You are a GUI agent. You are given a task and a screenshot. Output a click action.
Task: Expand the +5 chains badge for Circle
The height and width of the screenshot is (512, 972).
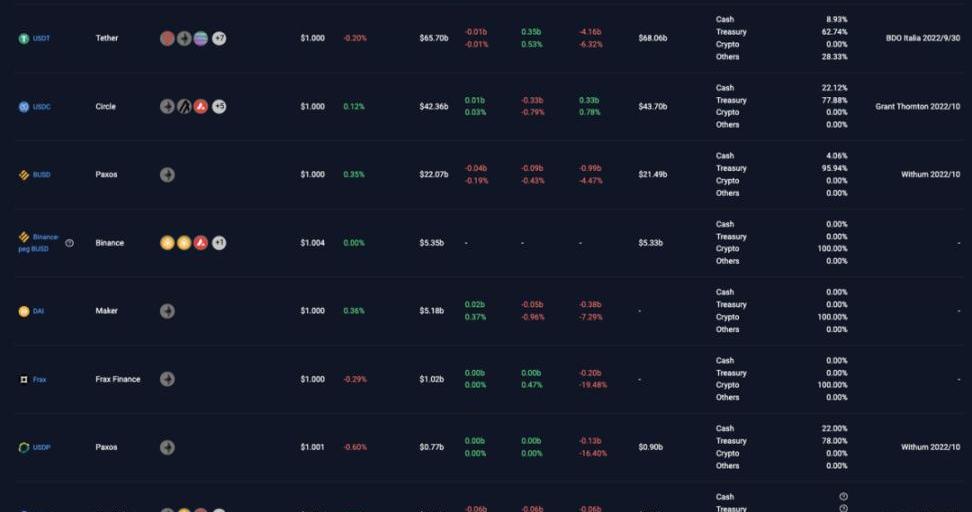click(219, 107)
